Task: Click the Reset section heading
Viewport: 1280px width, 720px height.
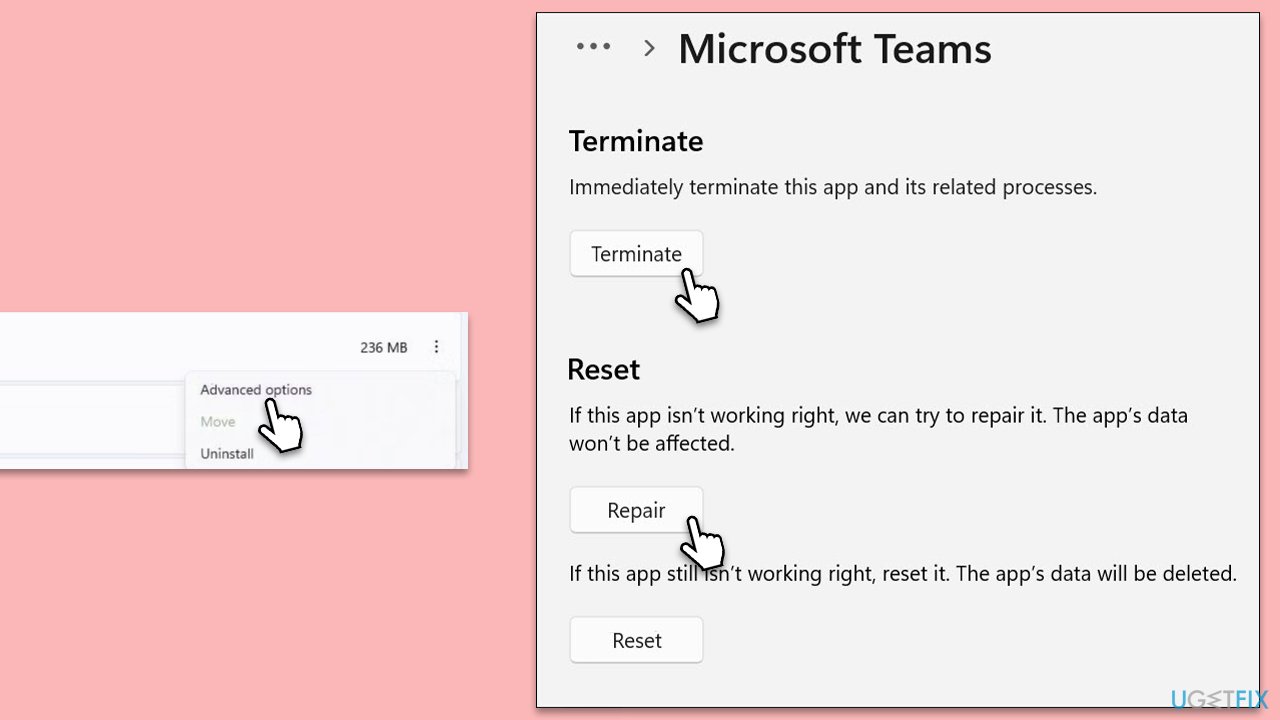Action: point(603,369)
